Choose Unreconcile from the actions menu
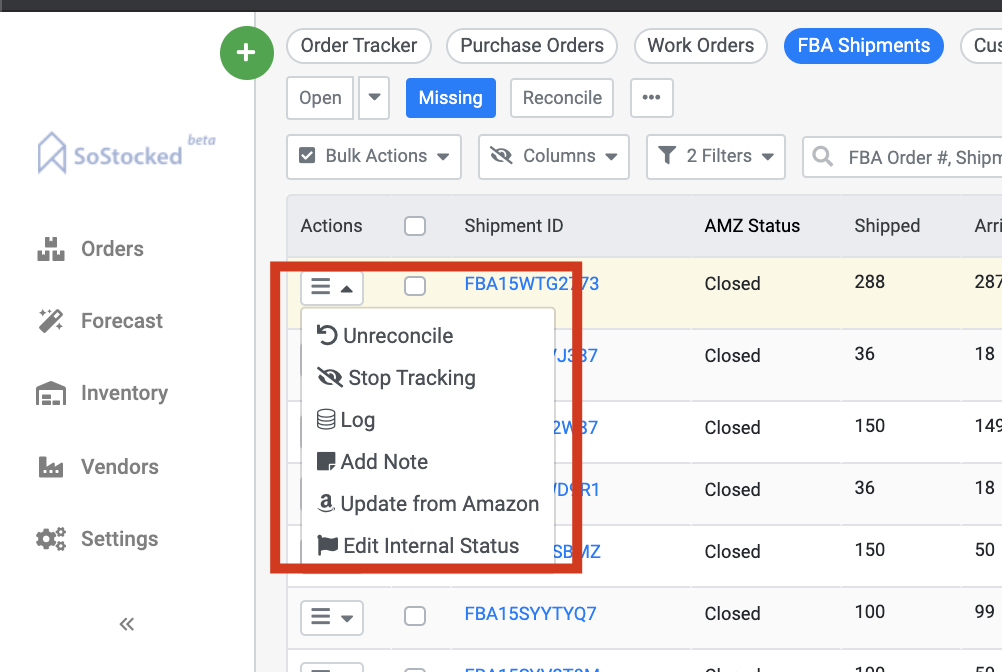1002x672 pixels. click(385, 335)
